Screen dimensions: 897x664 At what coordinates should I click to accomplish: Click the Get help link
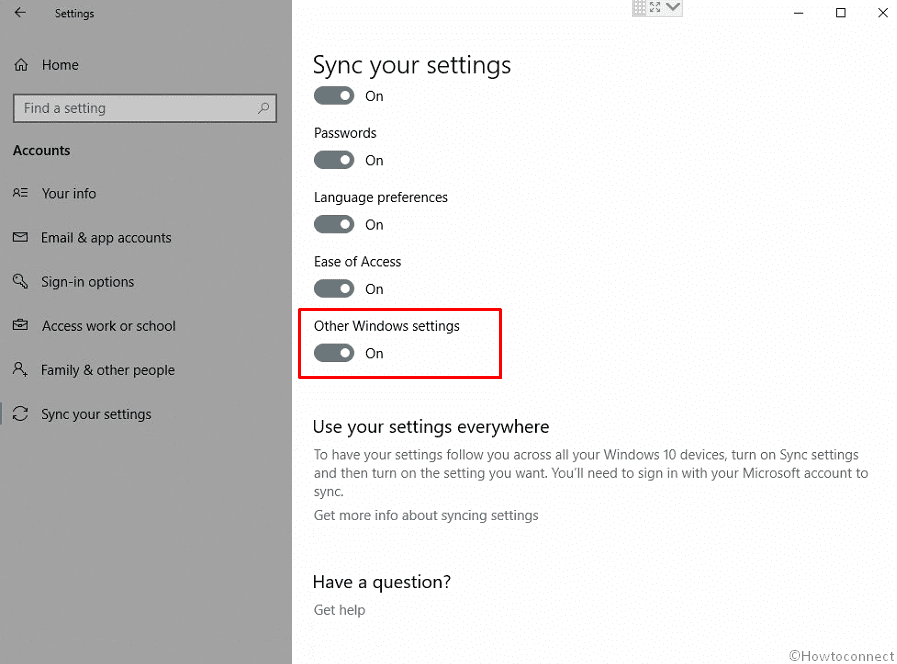[x=339, y=610]
